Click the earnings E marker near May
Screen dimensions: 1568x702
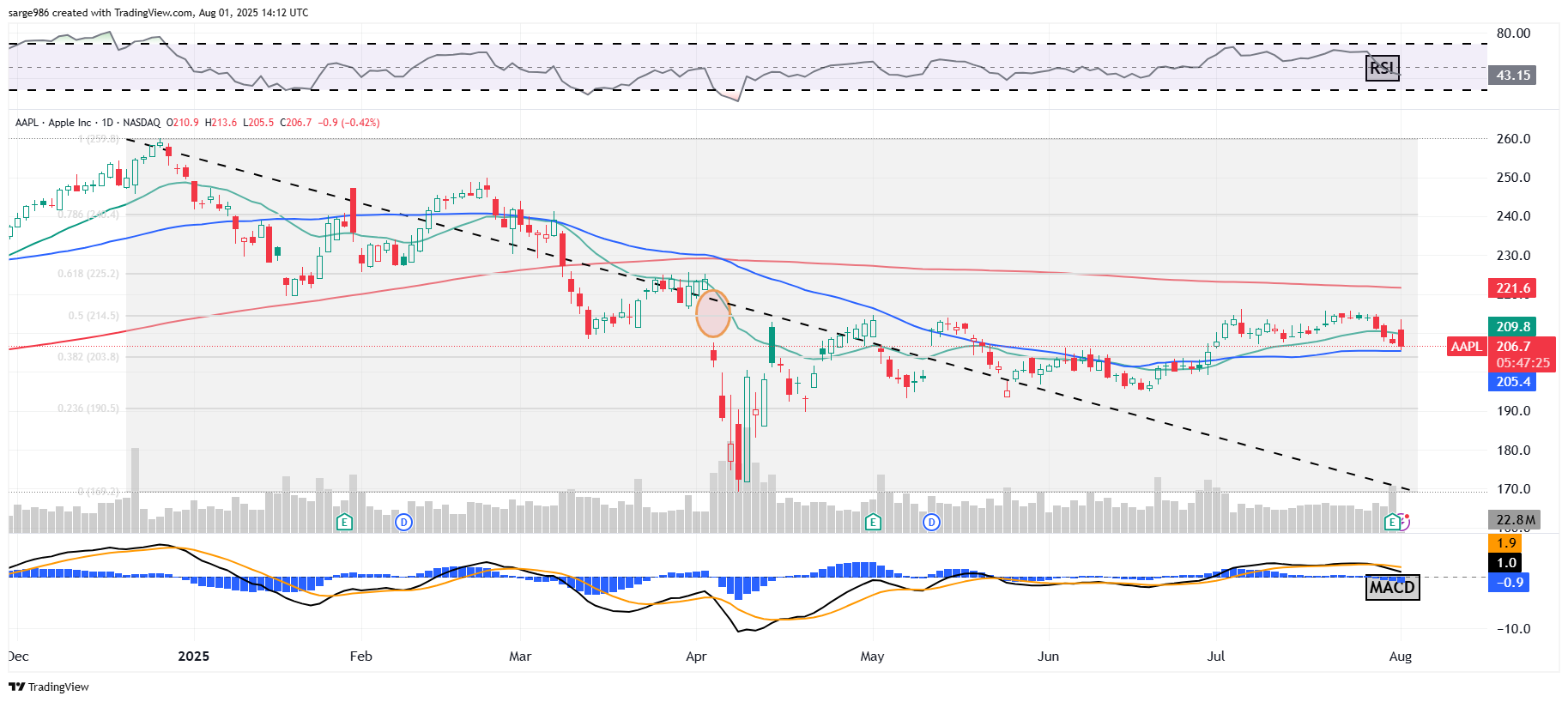873,522
